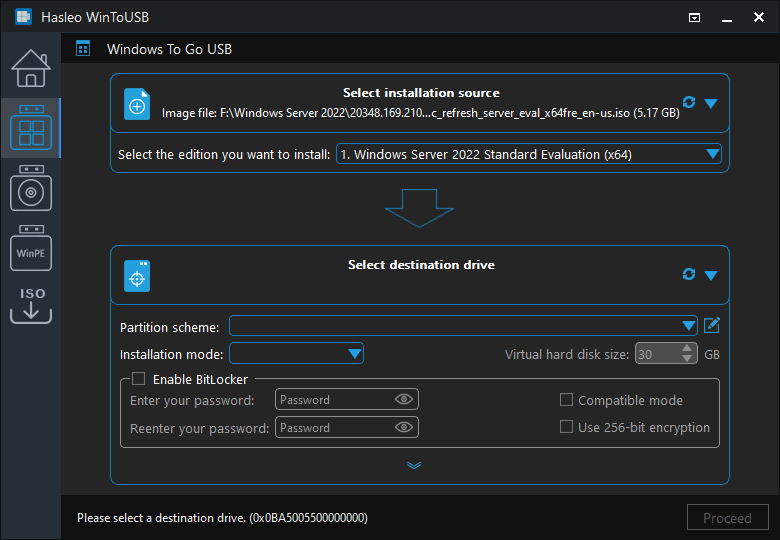Show password in Reenter your password field
This screenshot has width=780, height=540.
click(404, 427)
